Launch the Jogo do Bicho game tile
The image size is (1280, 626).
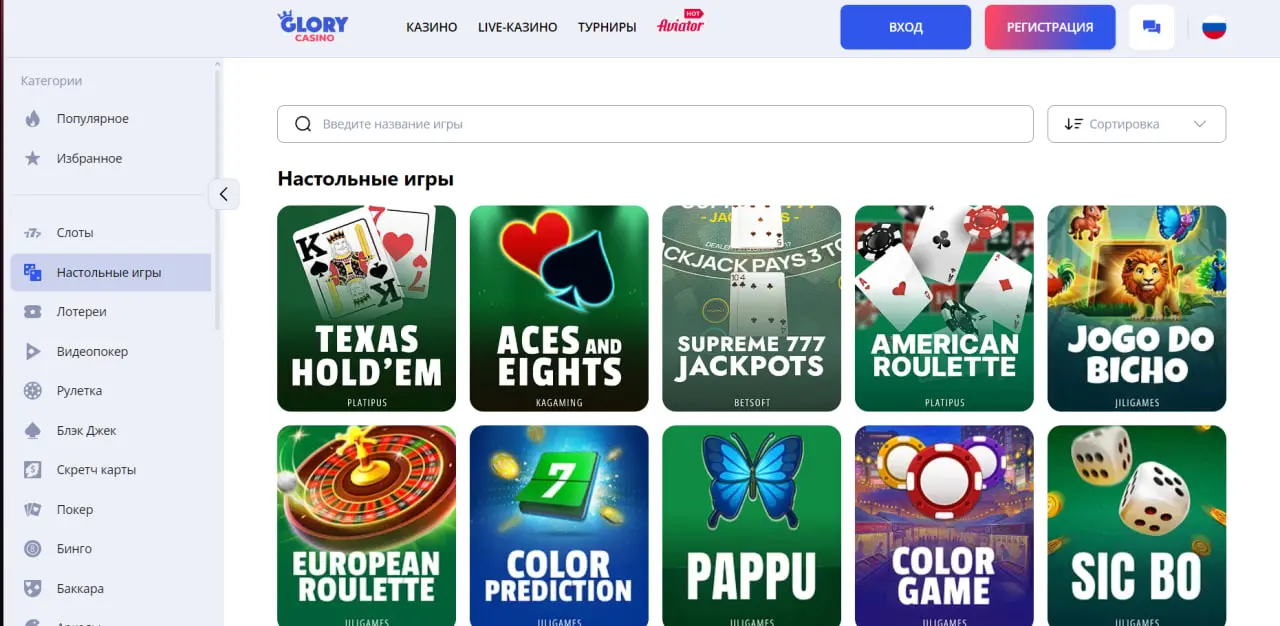(x=1136, y=308)
